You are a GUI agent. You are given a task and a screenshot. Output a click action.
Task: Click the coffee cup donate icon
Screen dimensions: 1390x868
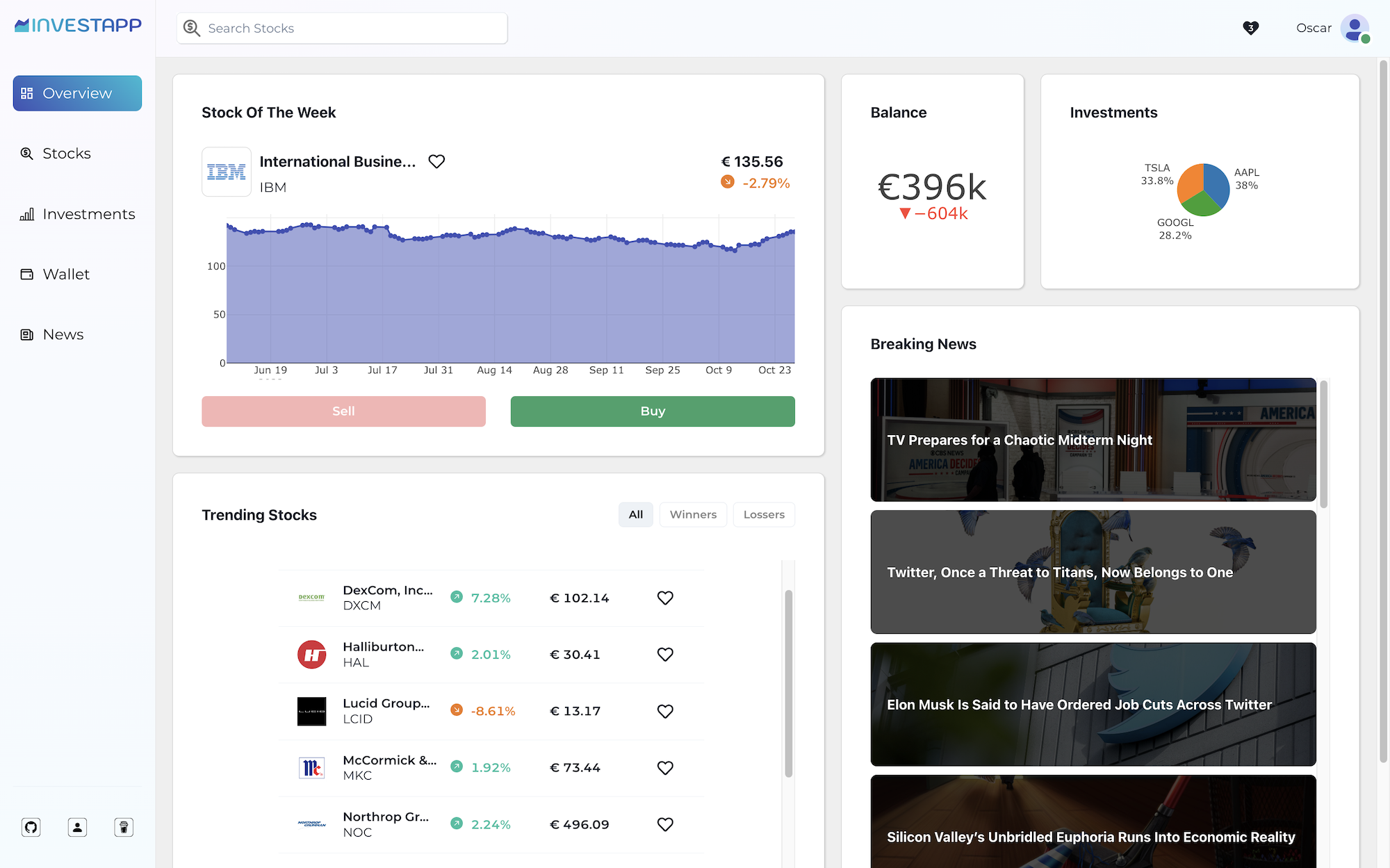124,827
